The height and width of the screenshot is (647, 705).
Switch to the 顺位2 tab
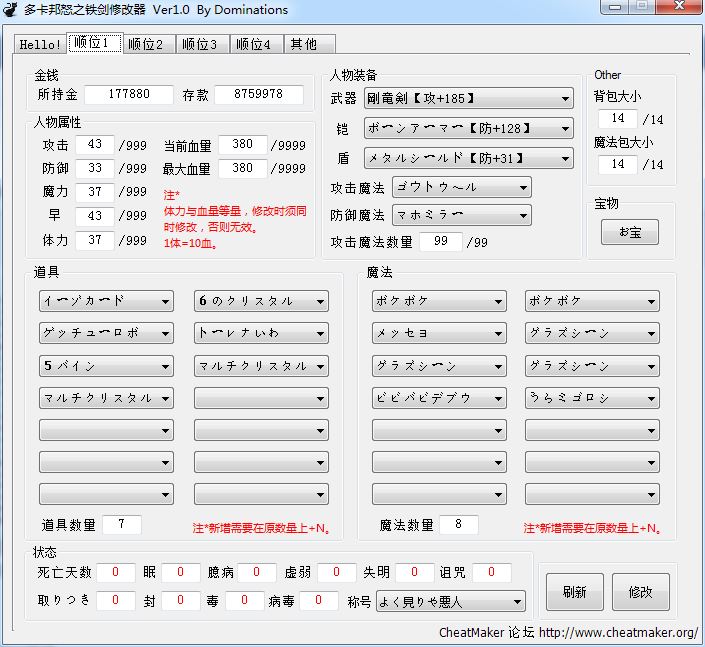tap(149, 44)
